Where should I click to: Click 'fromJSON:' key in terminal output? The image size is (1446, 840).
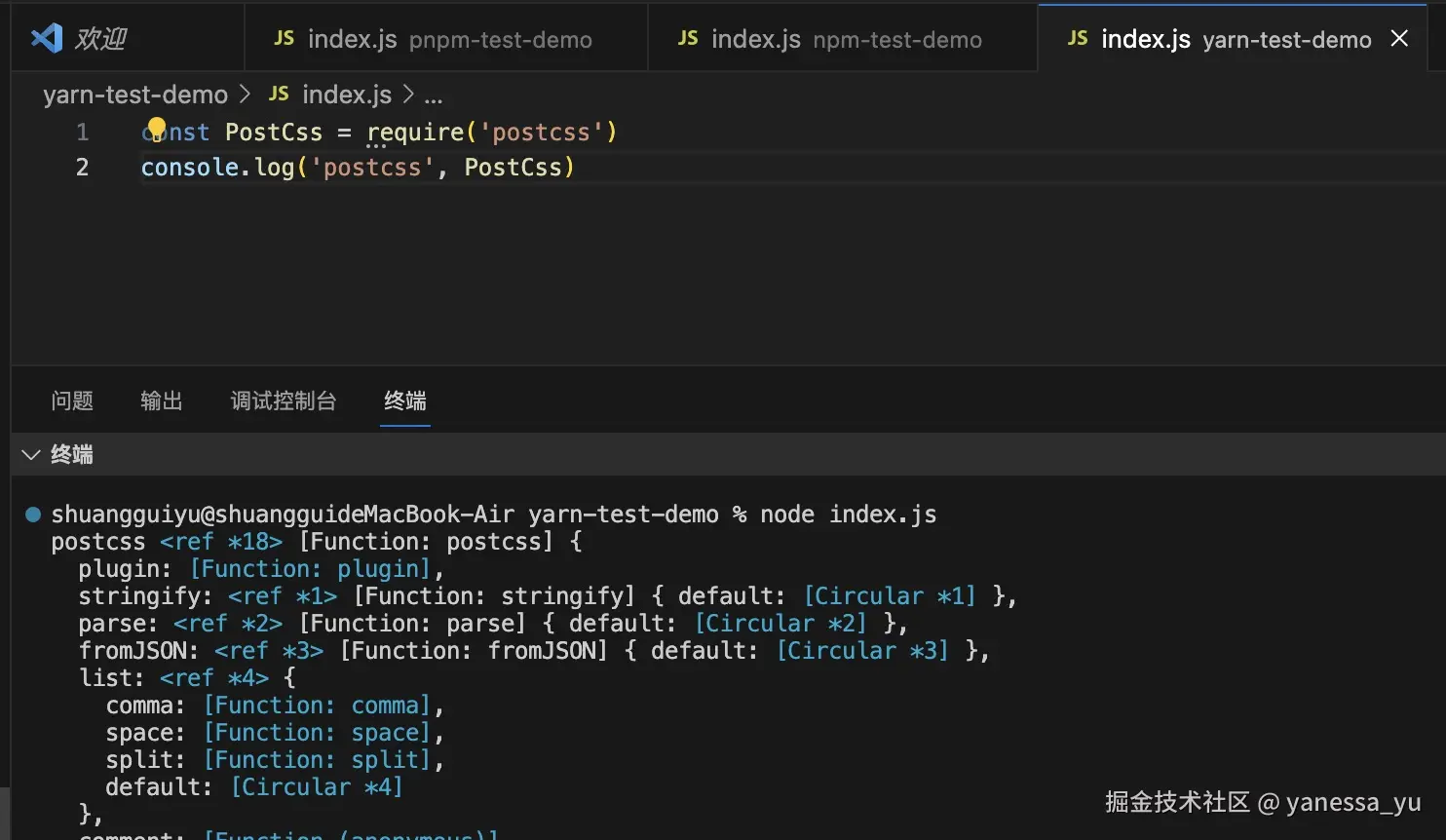click(139, 651)
